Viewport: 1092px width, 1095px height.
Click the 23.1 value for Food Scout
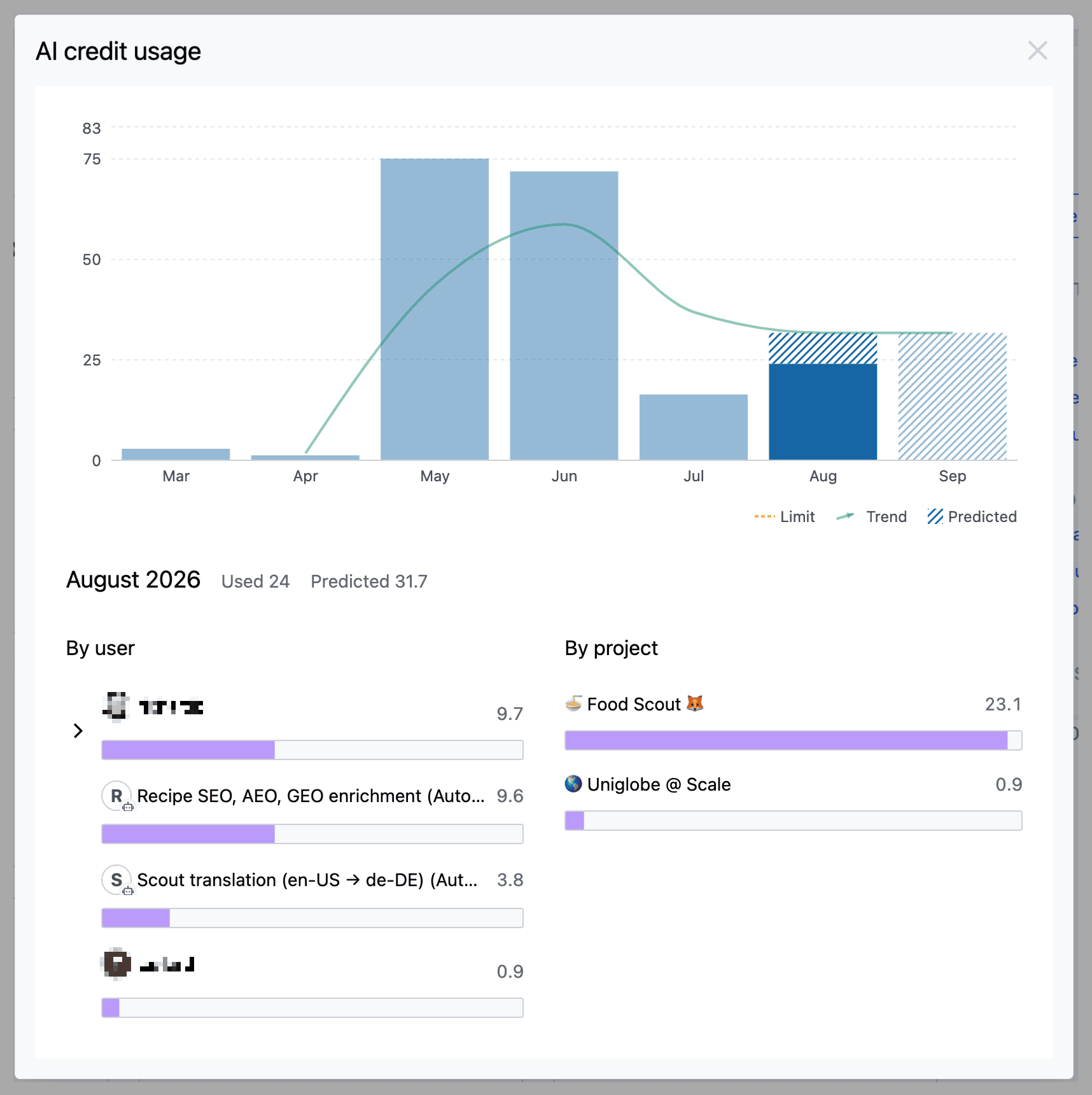[x=1003, y=704]
